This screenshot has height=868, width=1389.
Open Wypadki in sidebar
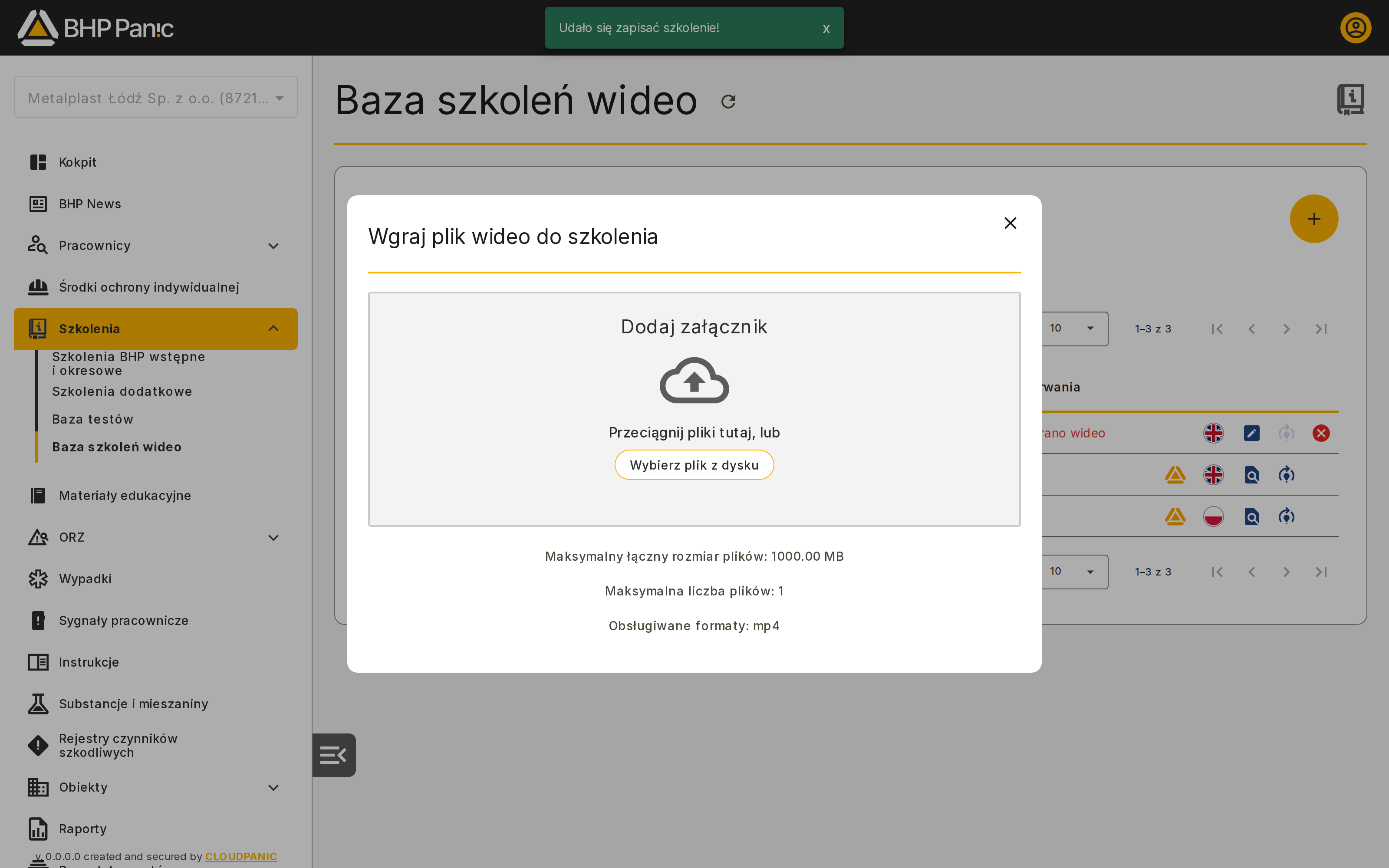pos(155,579)
